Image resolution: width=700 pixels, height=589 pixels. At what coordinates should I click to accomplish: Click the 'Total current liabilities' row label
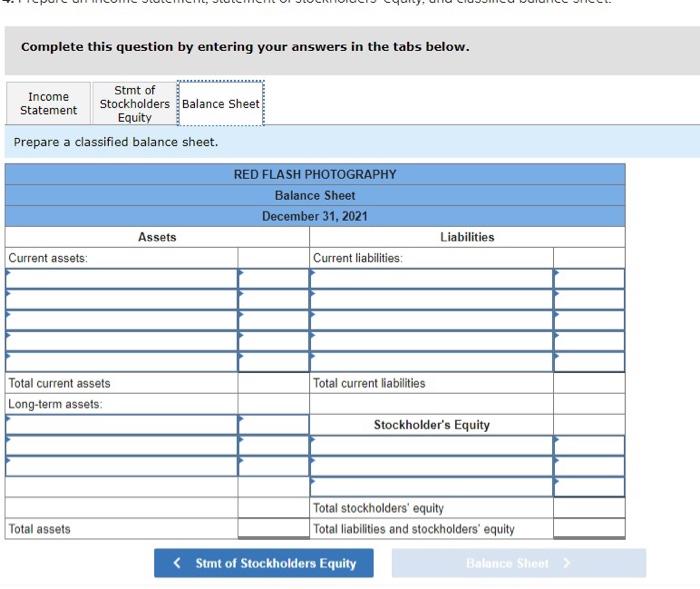pos(369,383)
